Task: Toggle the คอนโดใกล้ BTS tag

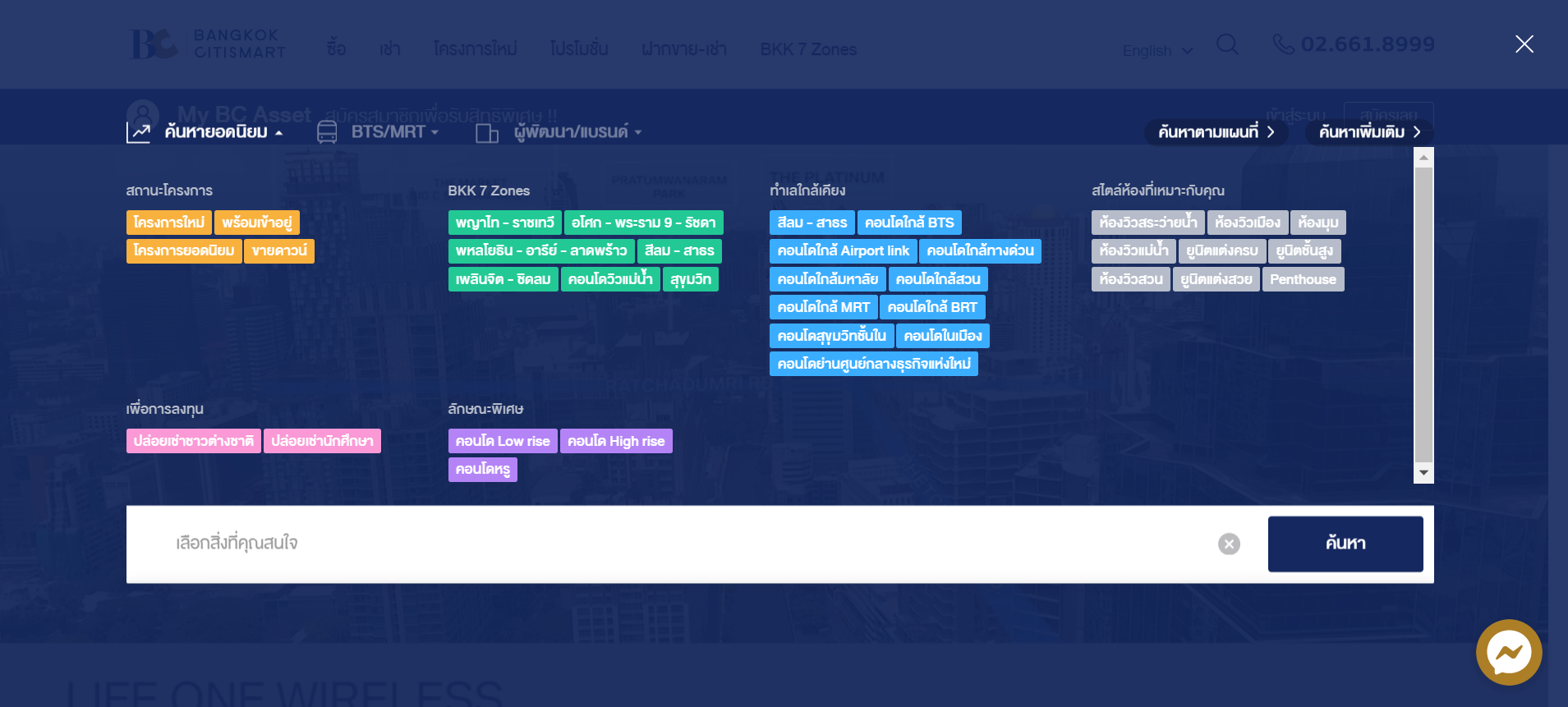Action: (x=908, y=223)
